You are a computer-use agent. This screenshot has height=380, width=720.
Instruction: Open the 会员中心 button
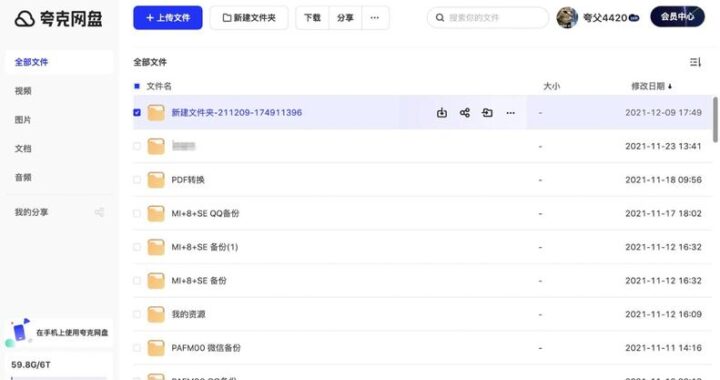pyautogui.click(x=677, y=17)
